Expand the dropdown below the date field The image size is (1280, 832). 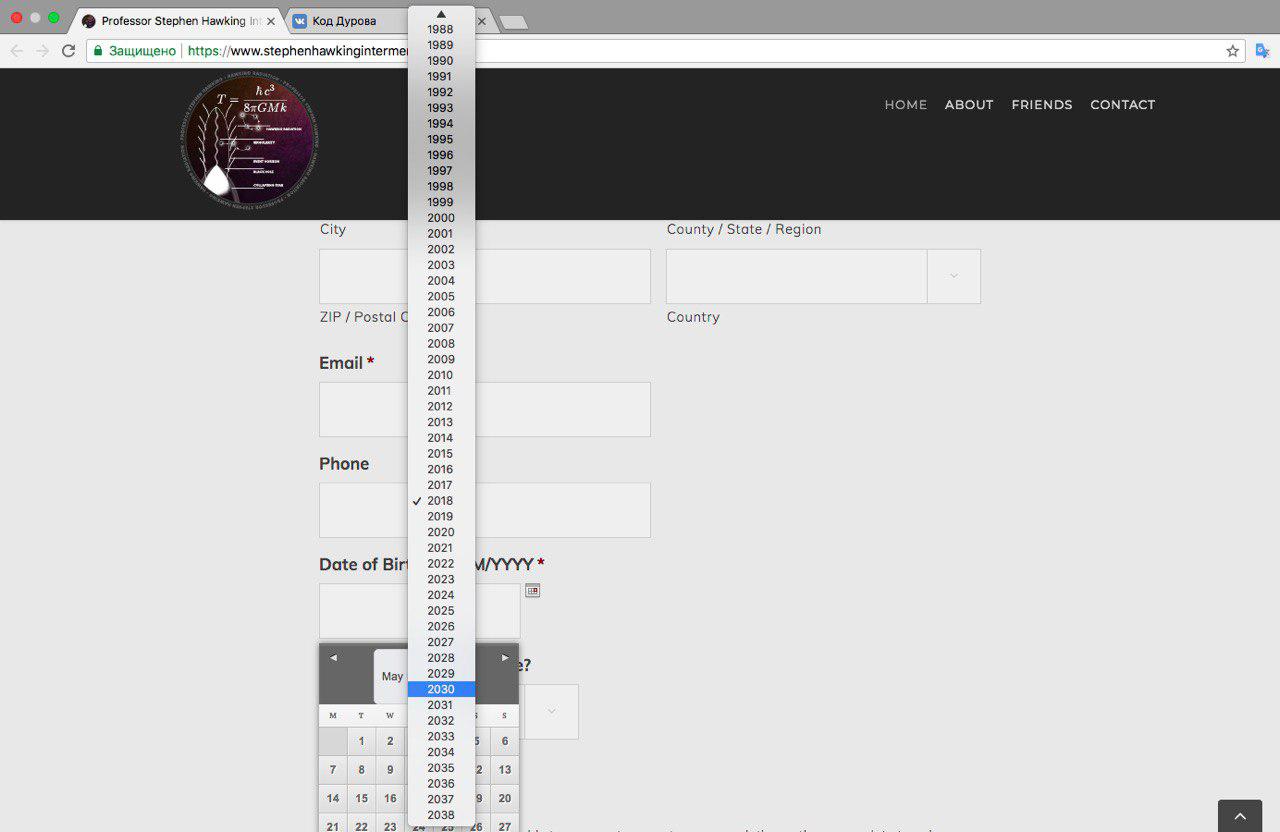[551, 712]
